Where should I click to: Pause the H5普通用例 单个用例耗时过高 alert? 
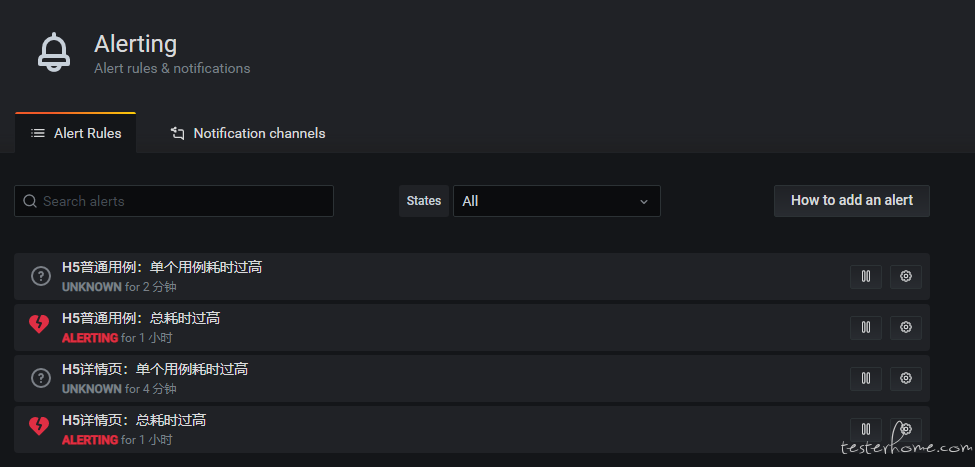(x=866, y=277)
